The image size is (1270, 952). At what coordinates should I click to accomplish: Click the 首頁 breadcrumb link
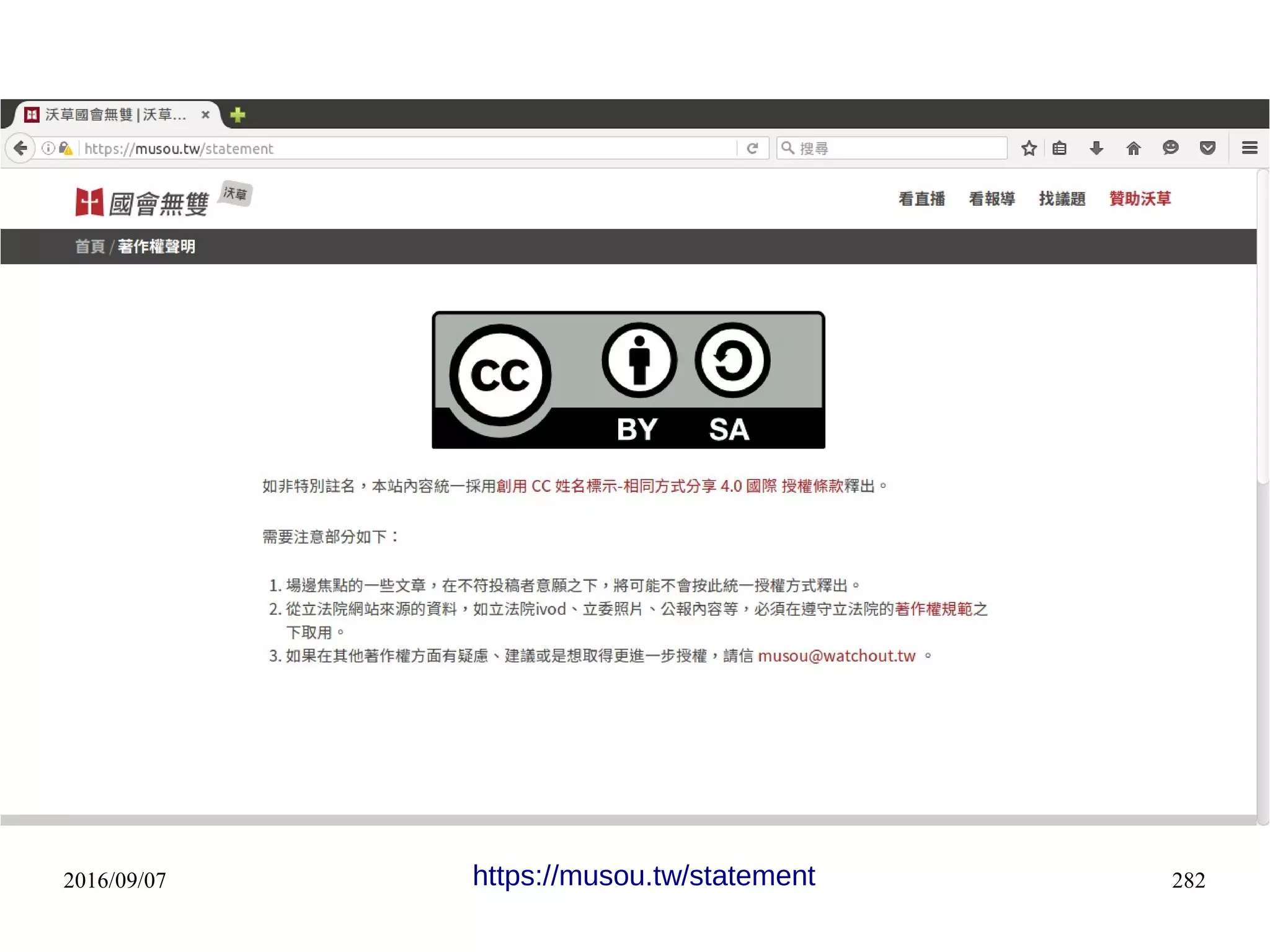tap(90, 247)
